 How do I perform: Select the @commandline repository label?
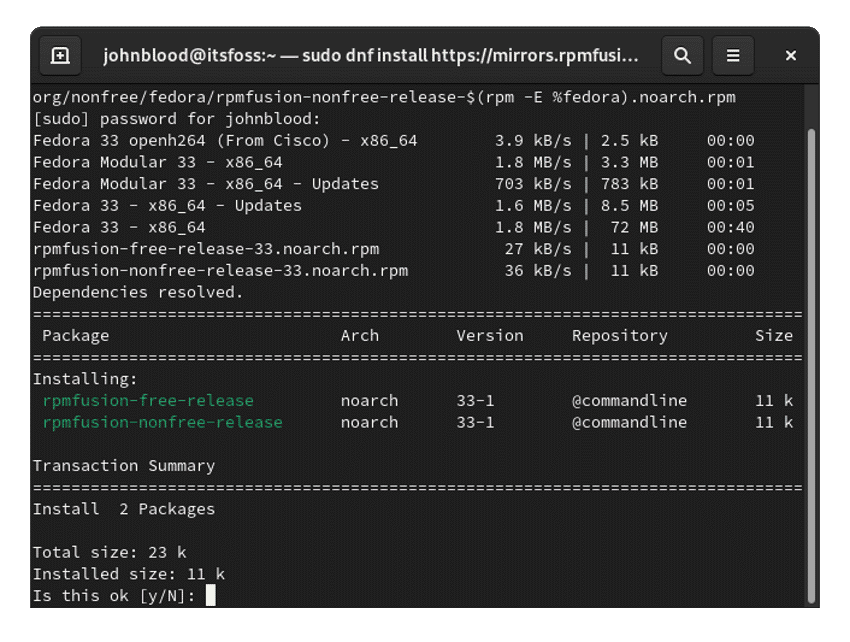pos(630,400)
